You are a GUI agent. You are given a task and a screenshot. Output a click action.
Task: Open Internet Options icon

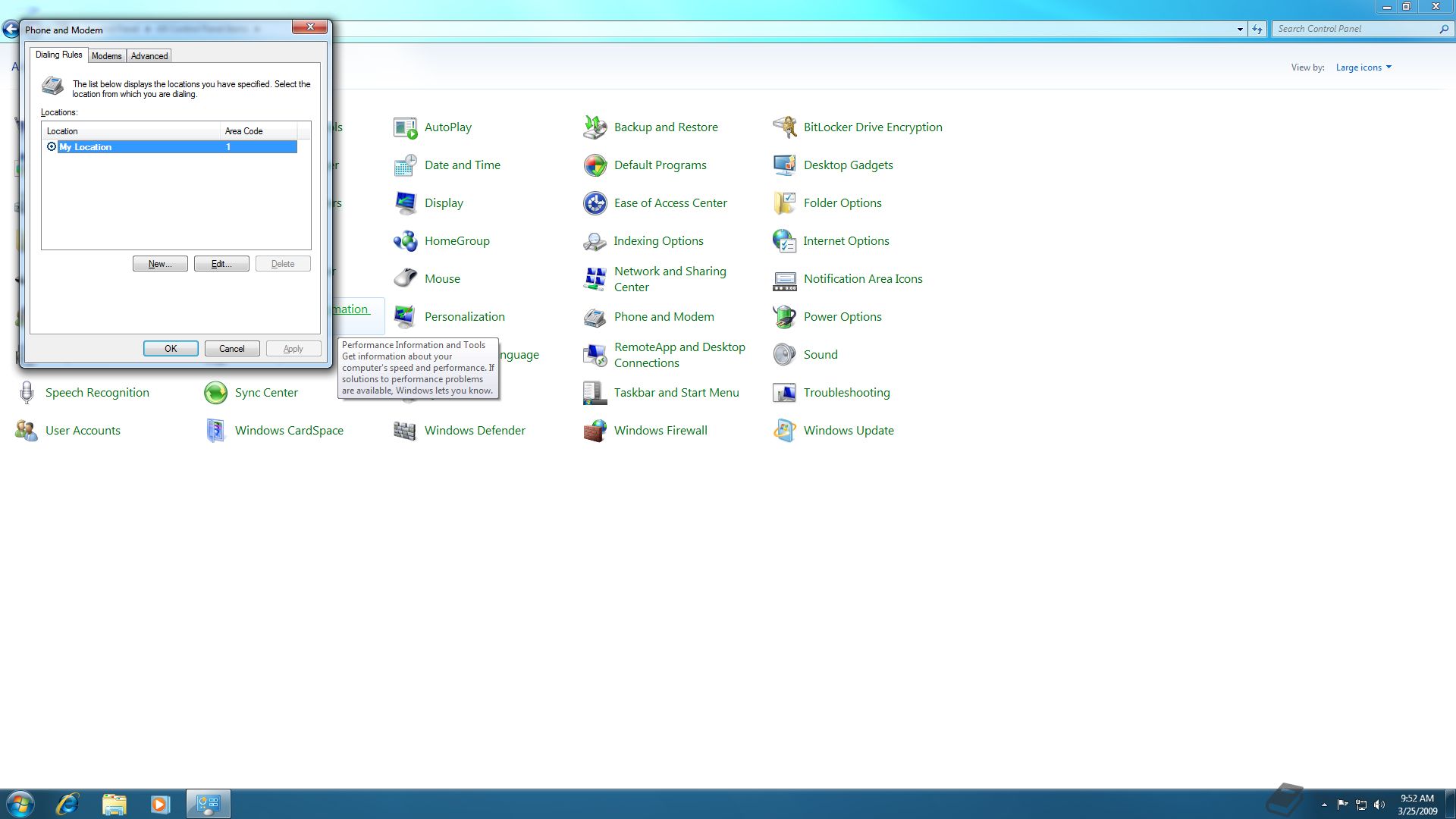point(784,241)
